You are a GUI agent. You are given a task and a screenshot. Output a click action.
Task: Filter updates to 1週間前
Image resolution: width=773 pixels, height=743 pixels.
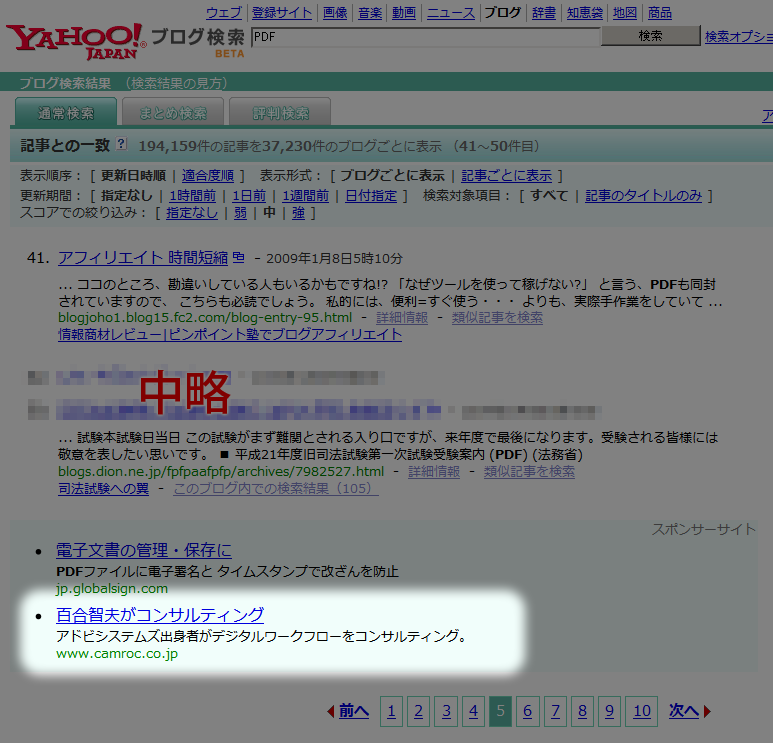306,196
